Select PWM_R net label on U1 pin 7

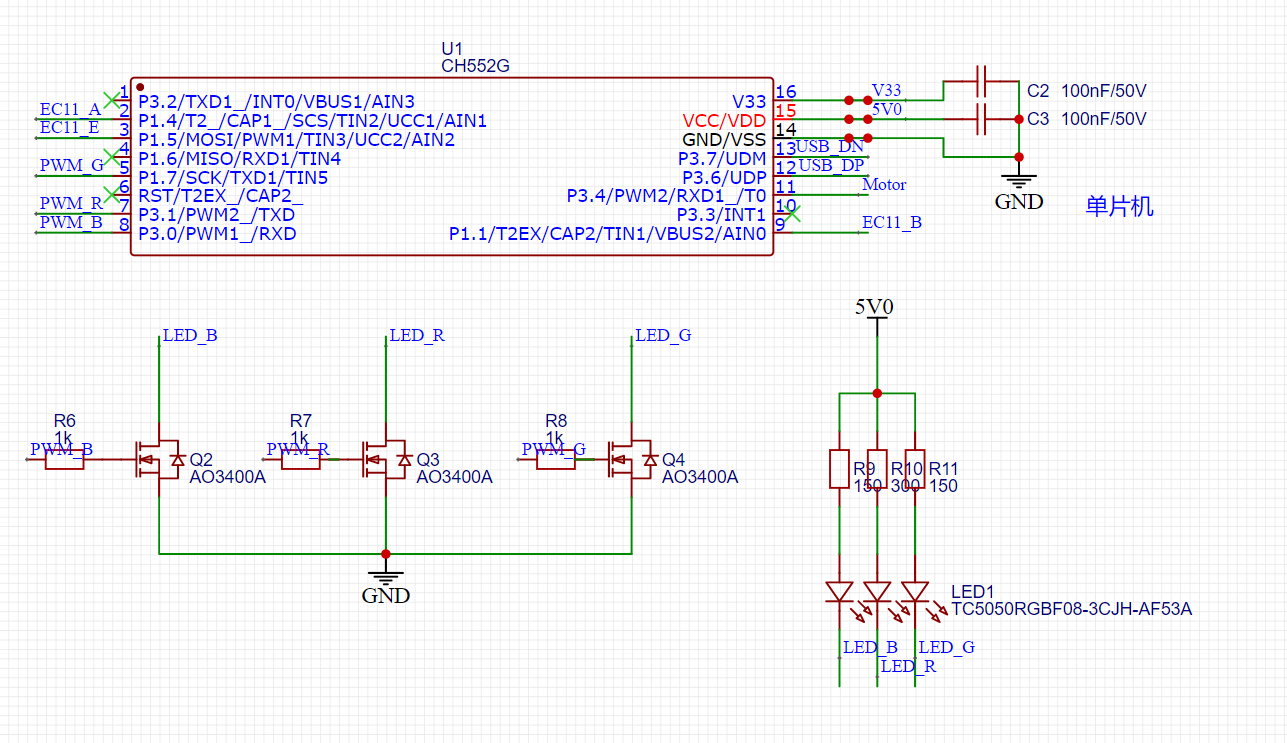pyautogui.click(x=71, y=203)
